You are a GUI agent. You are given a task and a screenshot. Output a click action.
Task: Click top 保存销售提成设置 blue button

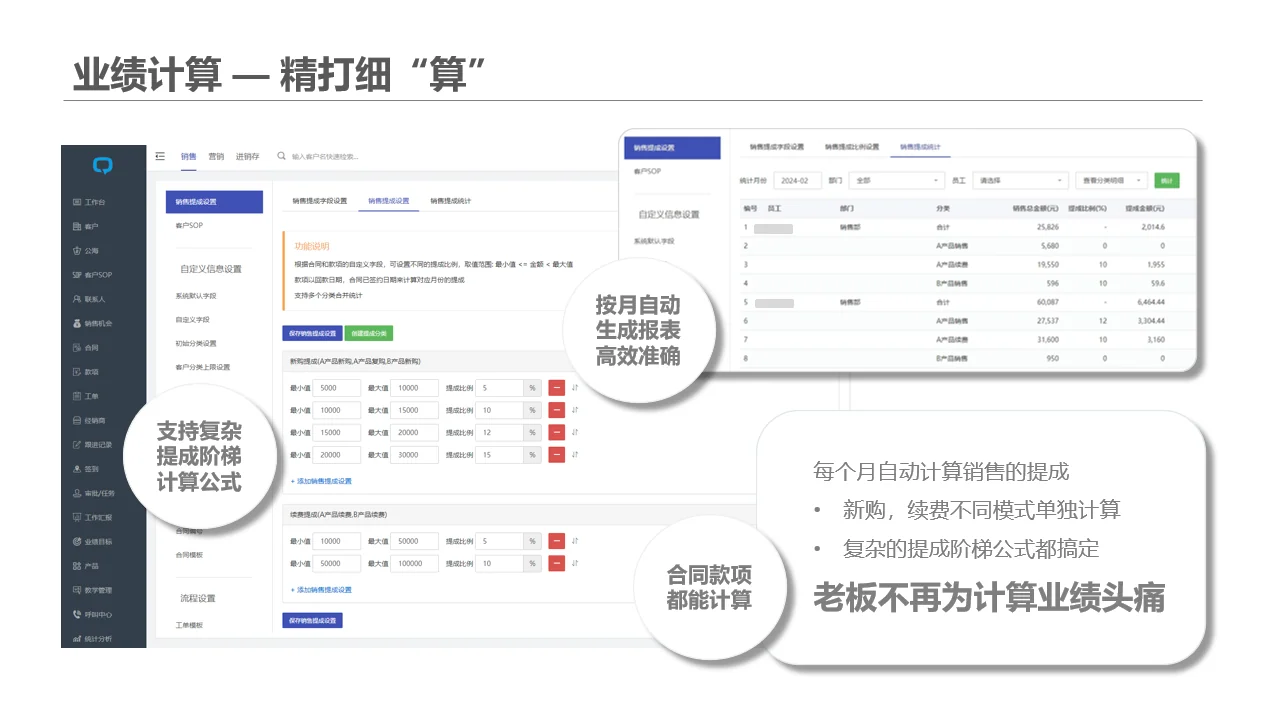[x=313, y=333]
